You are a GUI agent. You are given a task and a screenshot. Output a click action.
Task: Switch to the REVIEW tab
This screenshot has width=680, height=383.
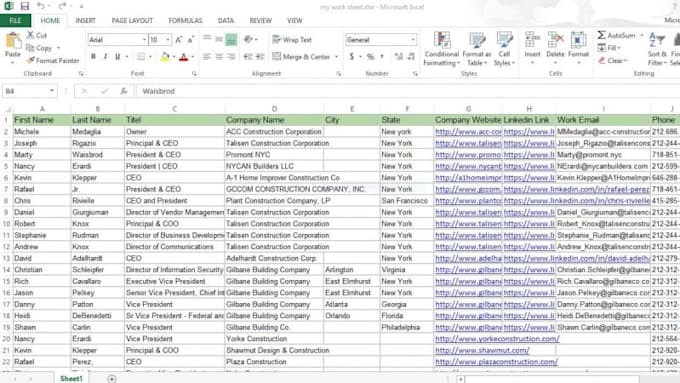[261, 20]
